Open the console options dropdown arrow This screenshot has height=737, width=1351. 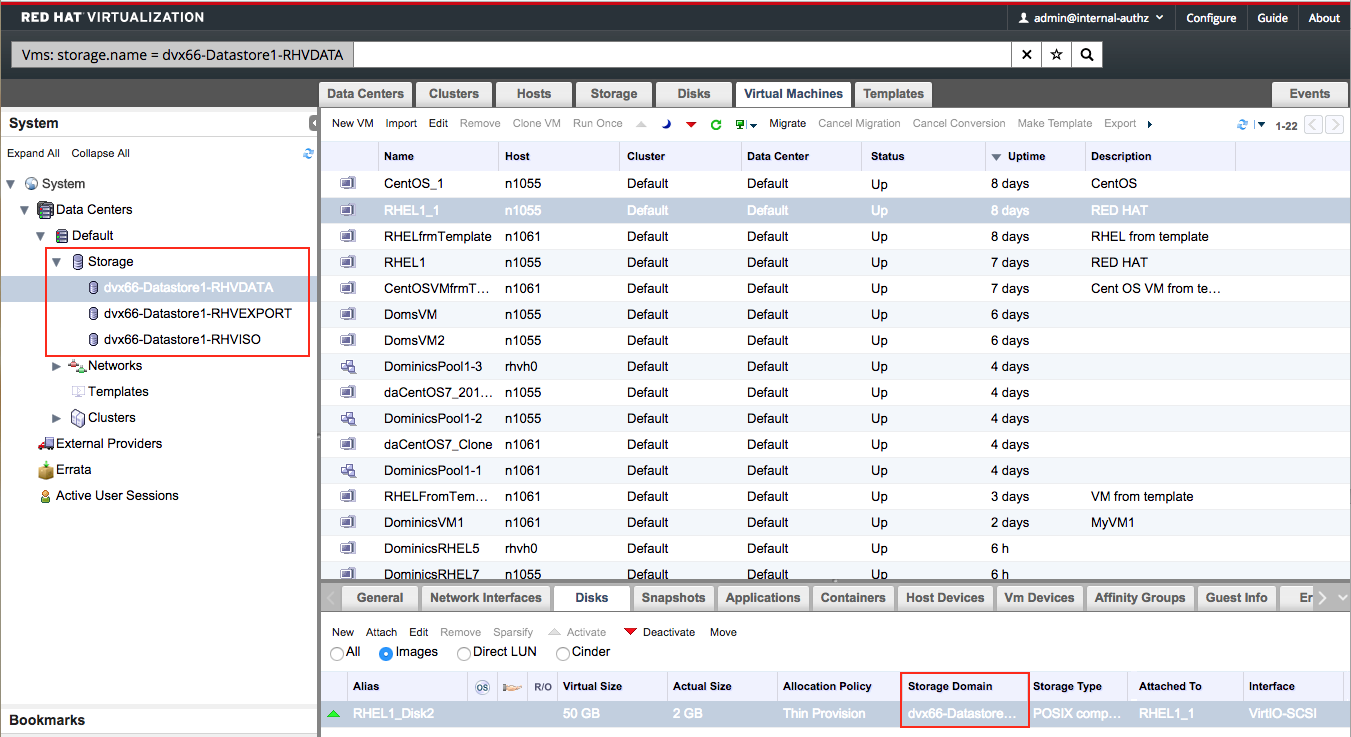tap(753, 125)
